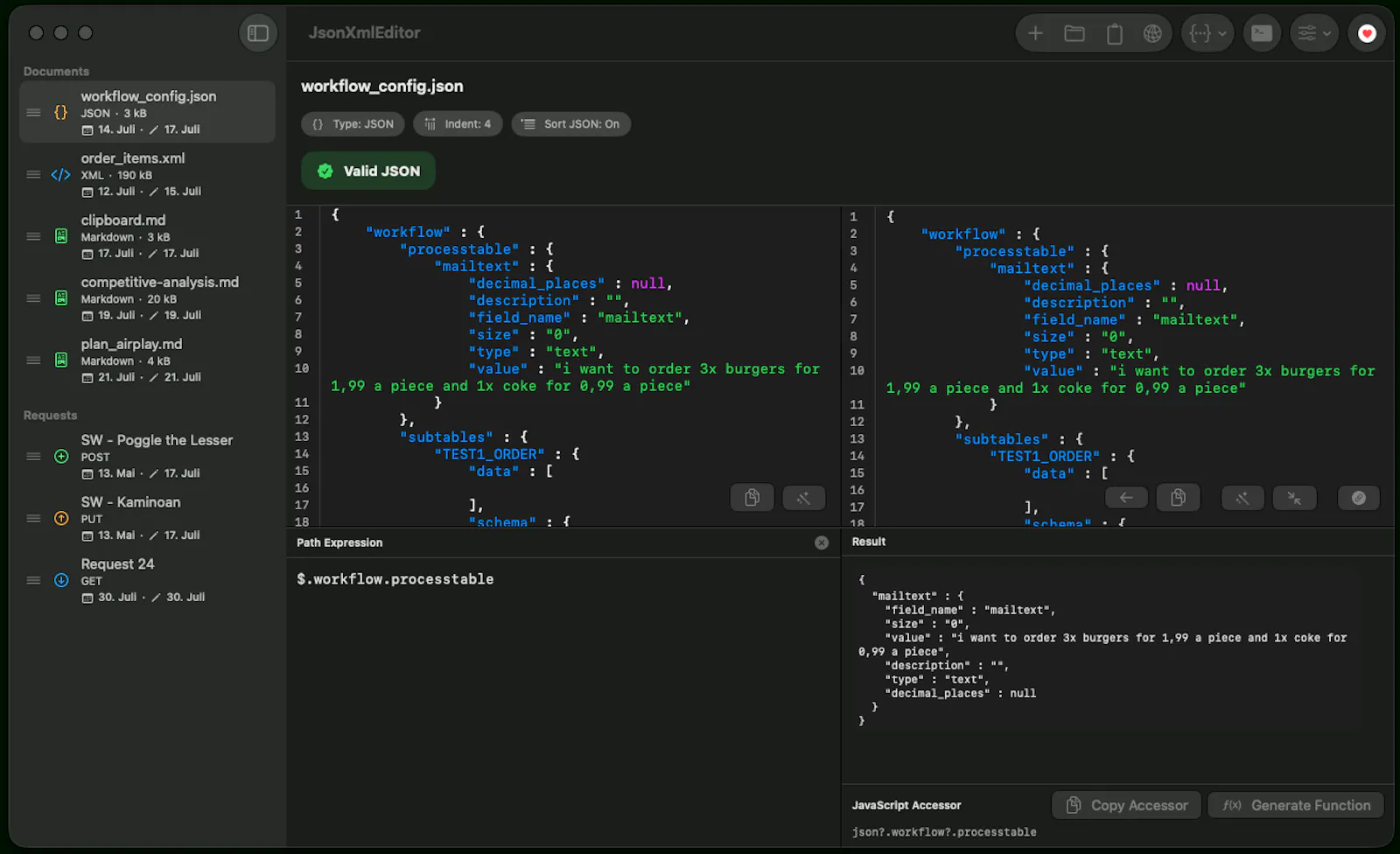Close the Path Expression panel
The width and height of the screenshot is (1400, 854).
[x=822, y=542]
